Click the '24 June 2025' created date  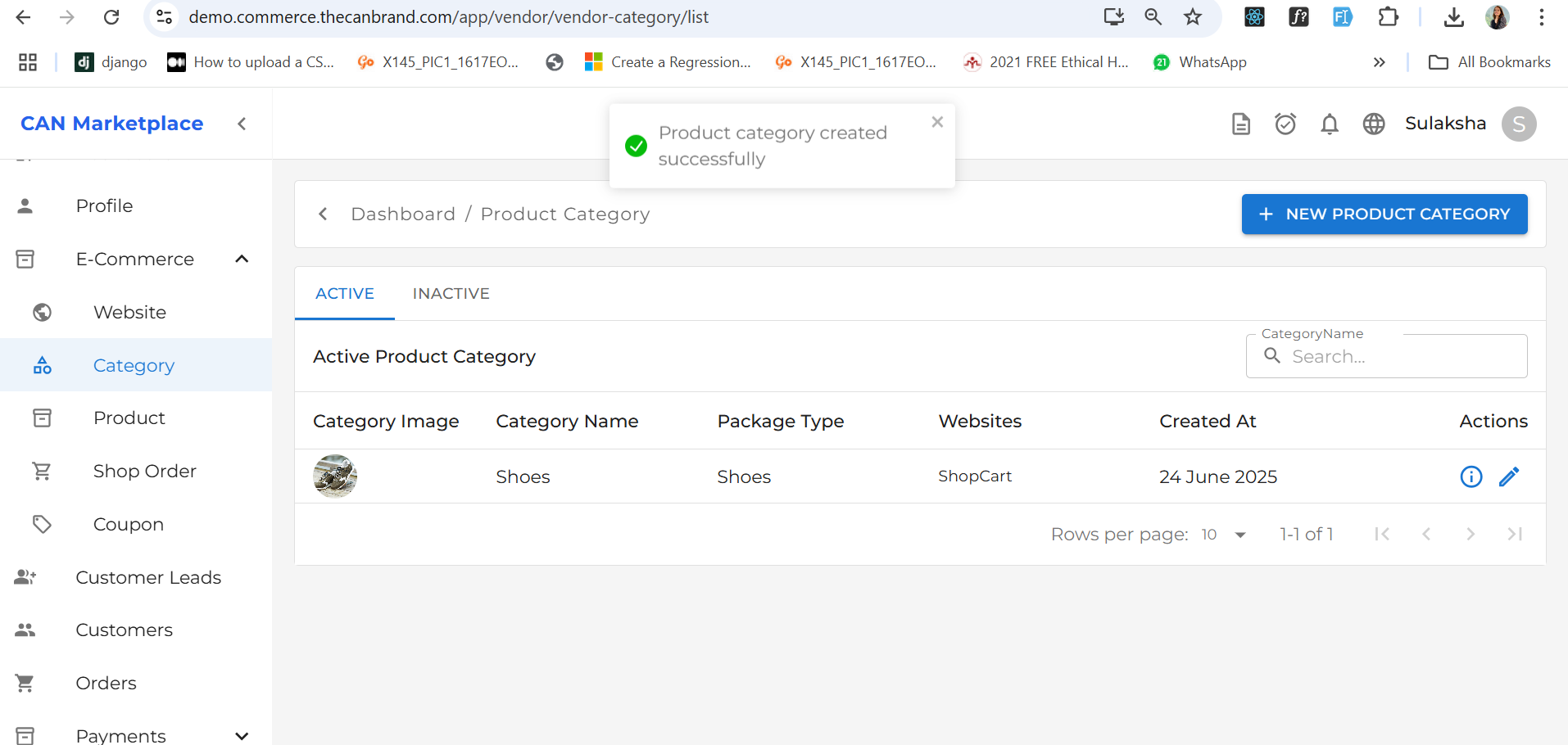pyautogui.click(x=1218, y=476)
